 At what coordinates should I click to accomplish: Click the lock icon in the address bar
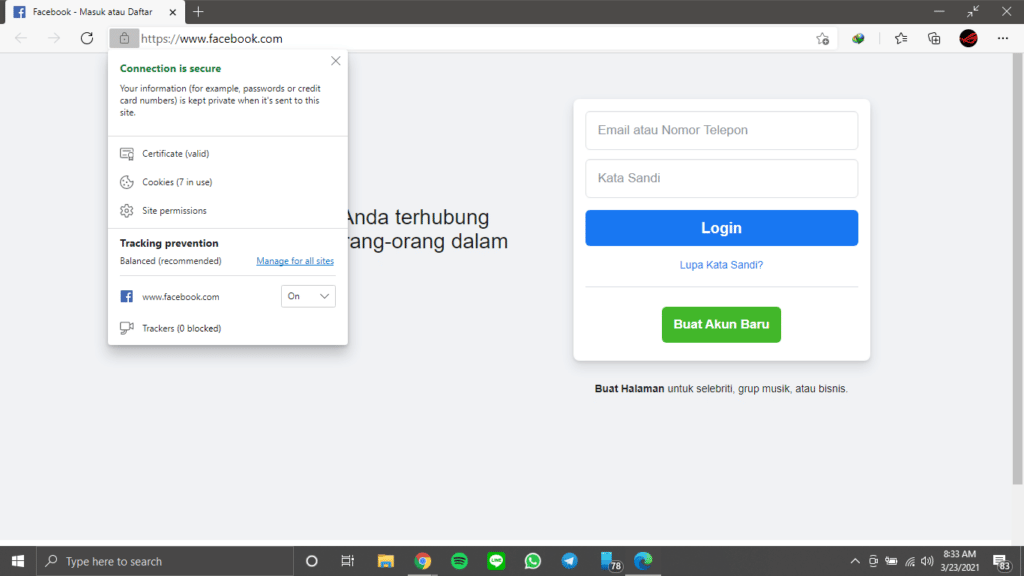click(x=124, y=38)
